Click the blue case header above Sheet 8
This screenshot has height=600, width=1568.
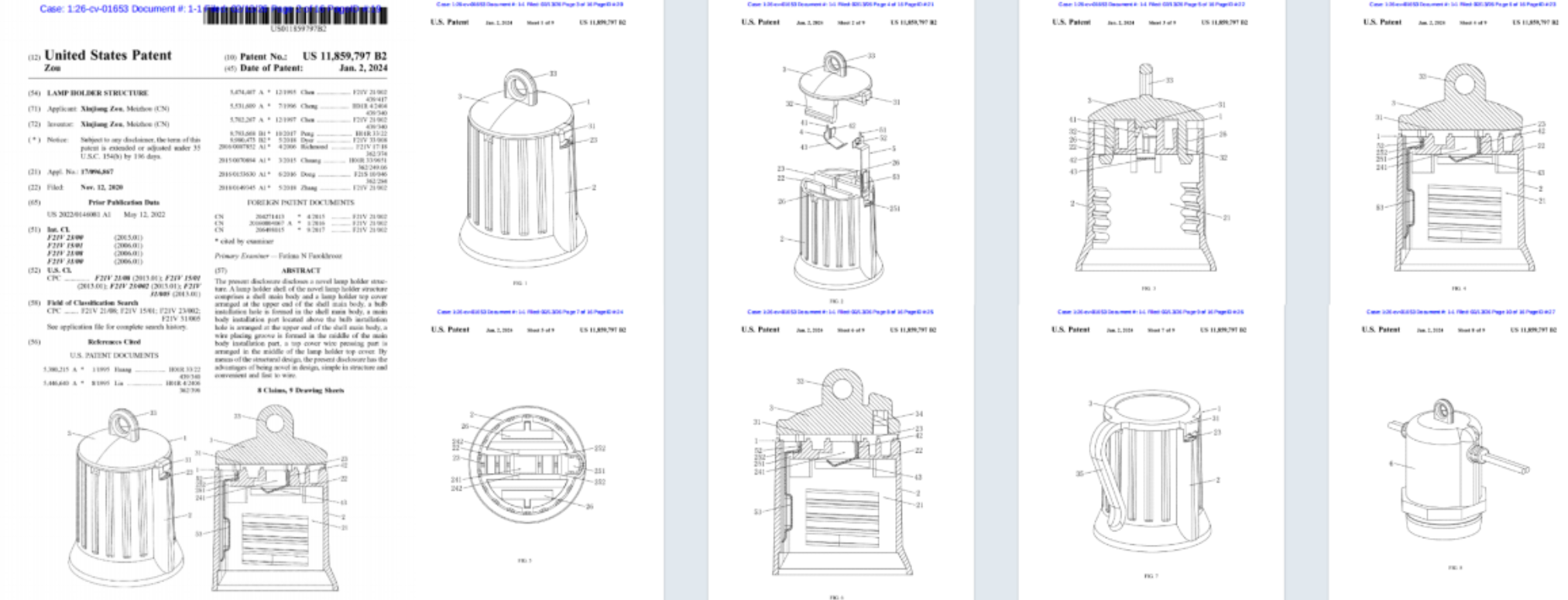coord(1460,312)
